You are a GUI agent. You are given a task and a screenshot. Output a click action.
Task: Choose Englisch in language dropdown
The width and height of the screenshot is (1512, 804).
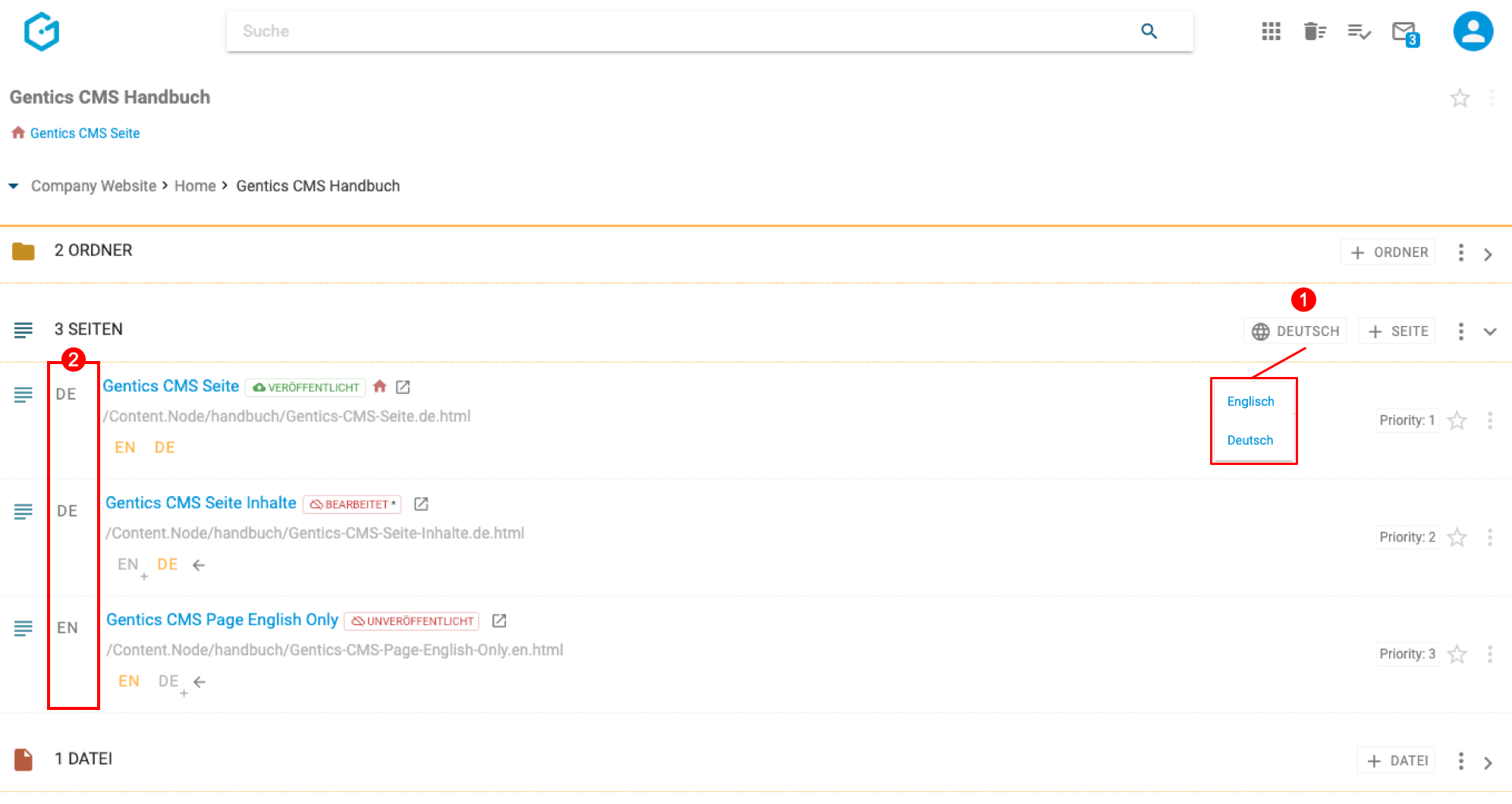coord(1250,401)
